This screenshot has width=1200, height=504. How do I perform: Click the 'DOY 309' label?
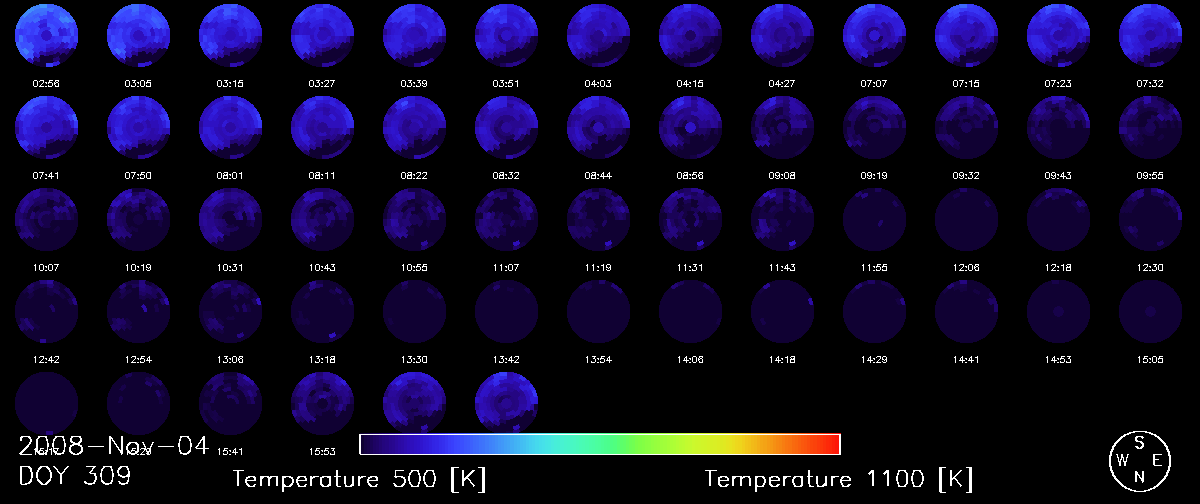tap(75, 477)
